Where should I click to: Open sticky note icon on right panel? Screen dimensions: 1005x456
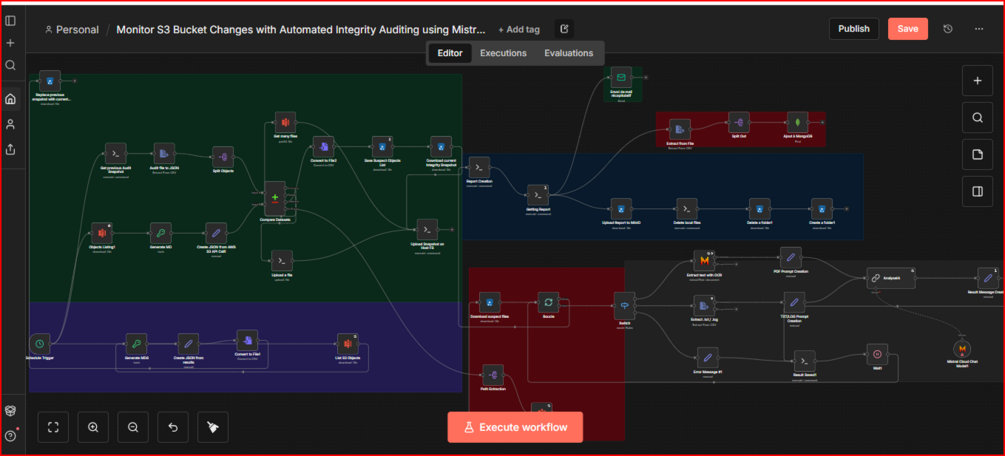(x=977, y=154)
